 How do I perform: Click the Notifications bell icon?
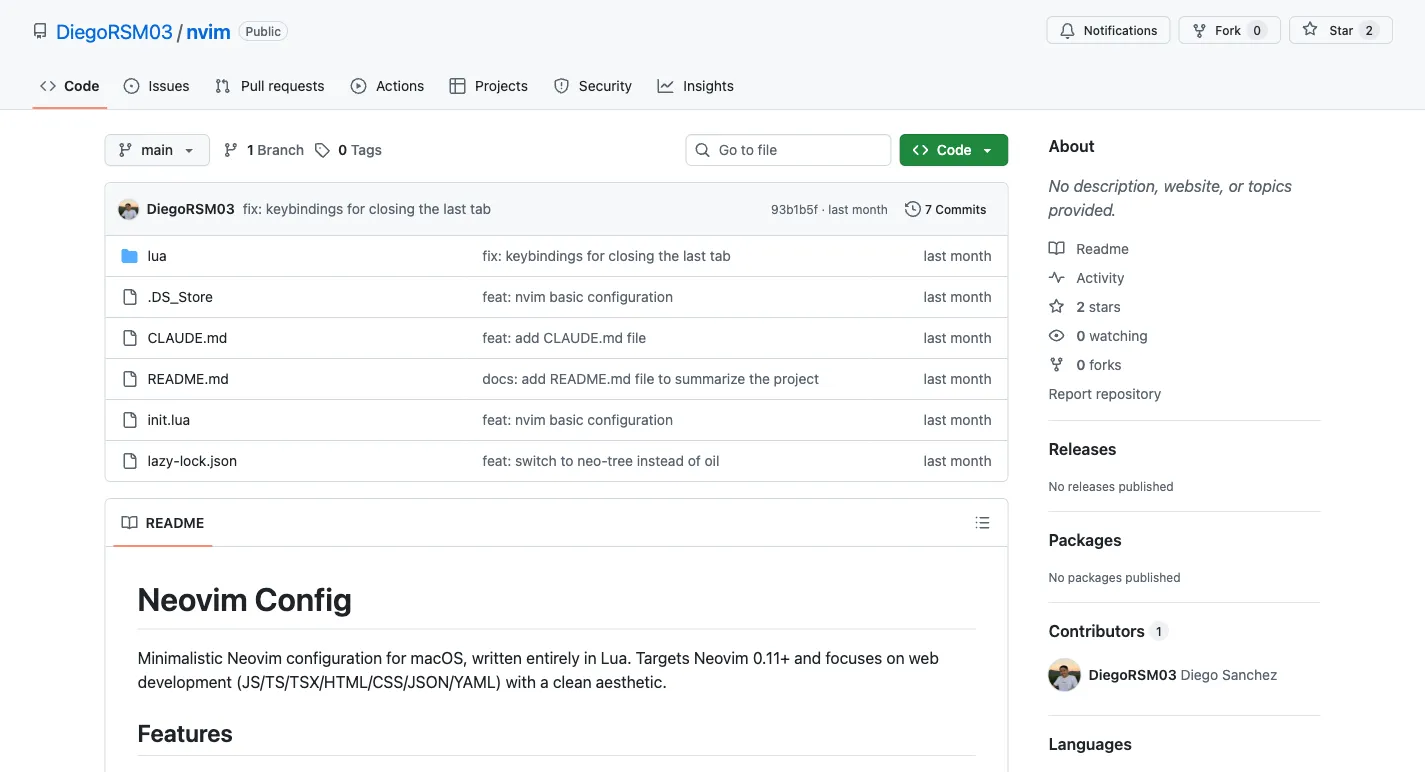click(x=1067, y=30)
